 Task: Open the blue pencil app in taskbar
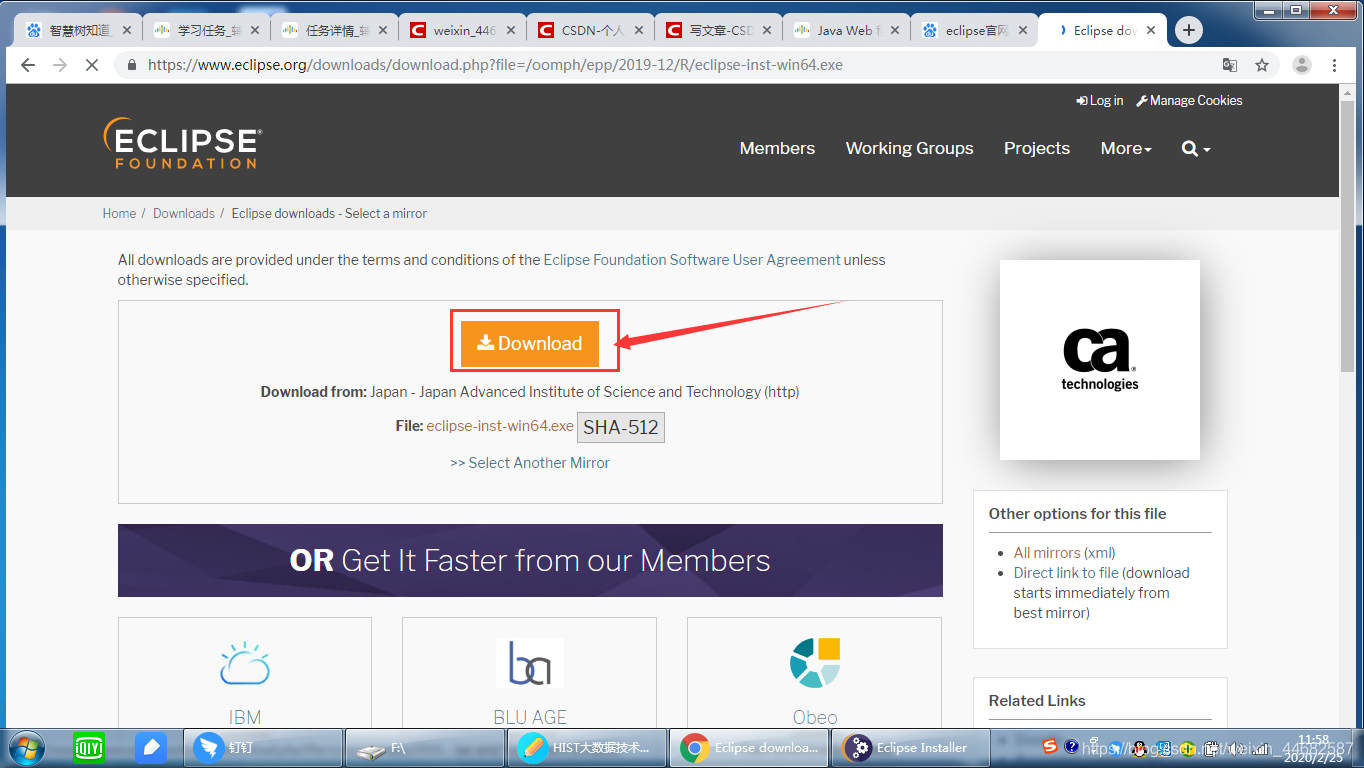coord(151,747)
